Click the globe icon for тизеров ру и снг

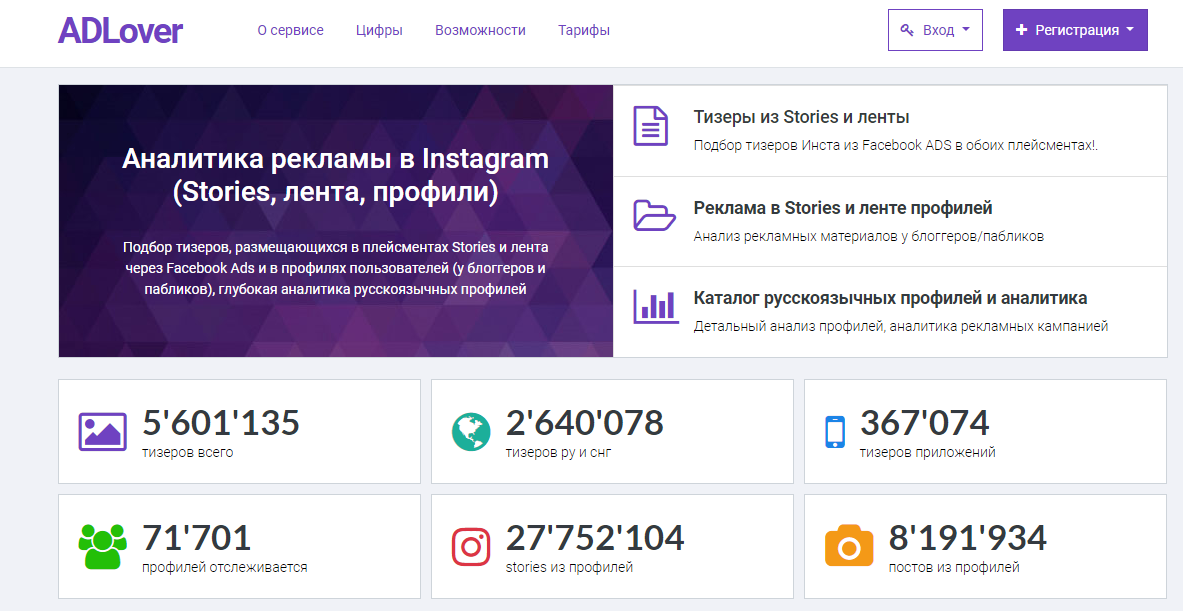(471, 431)
